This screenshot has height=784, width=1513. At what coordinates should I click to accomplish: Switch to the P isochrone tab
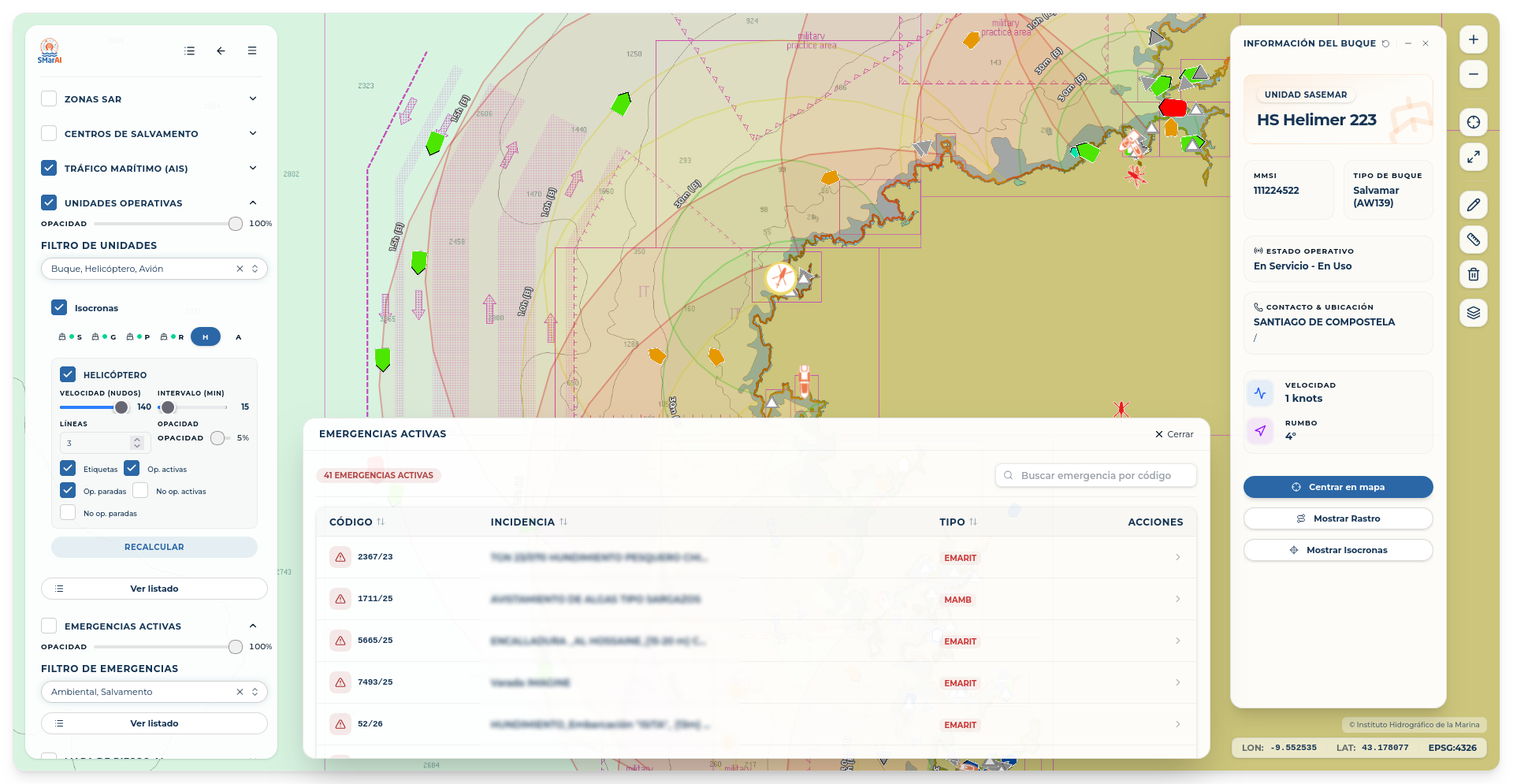pos(138,336)
